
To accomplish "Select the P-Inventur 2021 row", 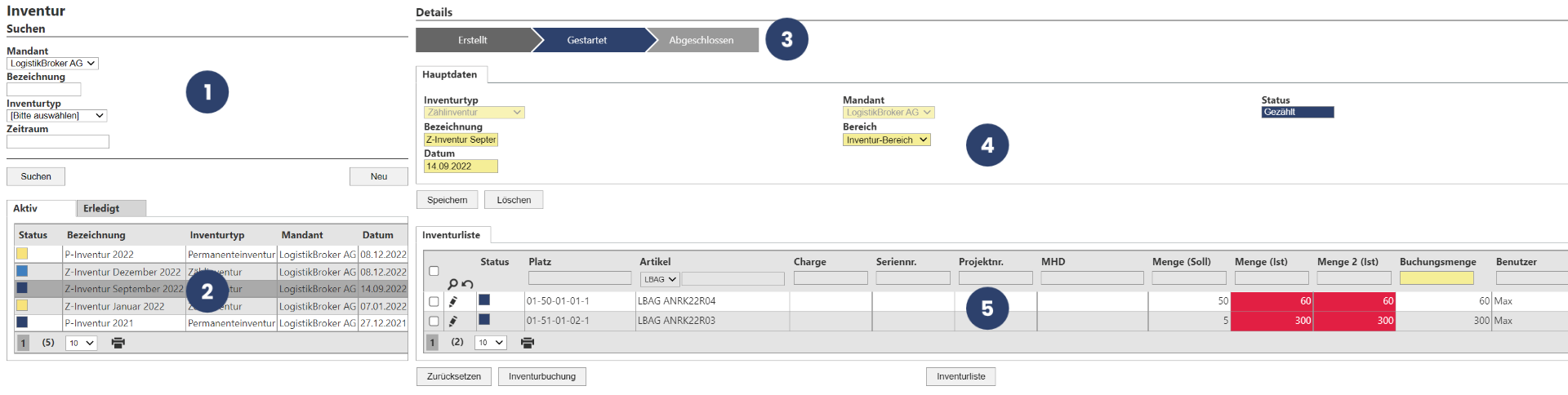I will (212, 323).
